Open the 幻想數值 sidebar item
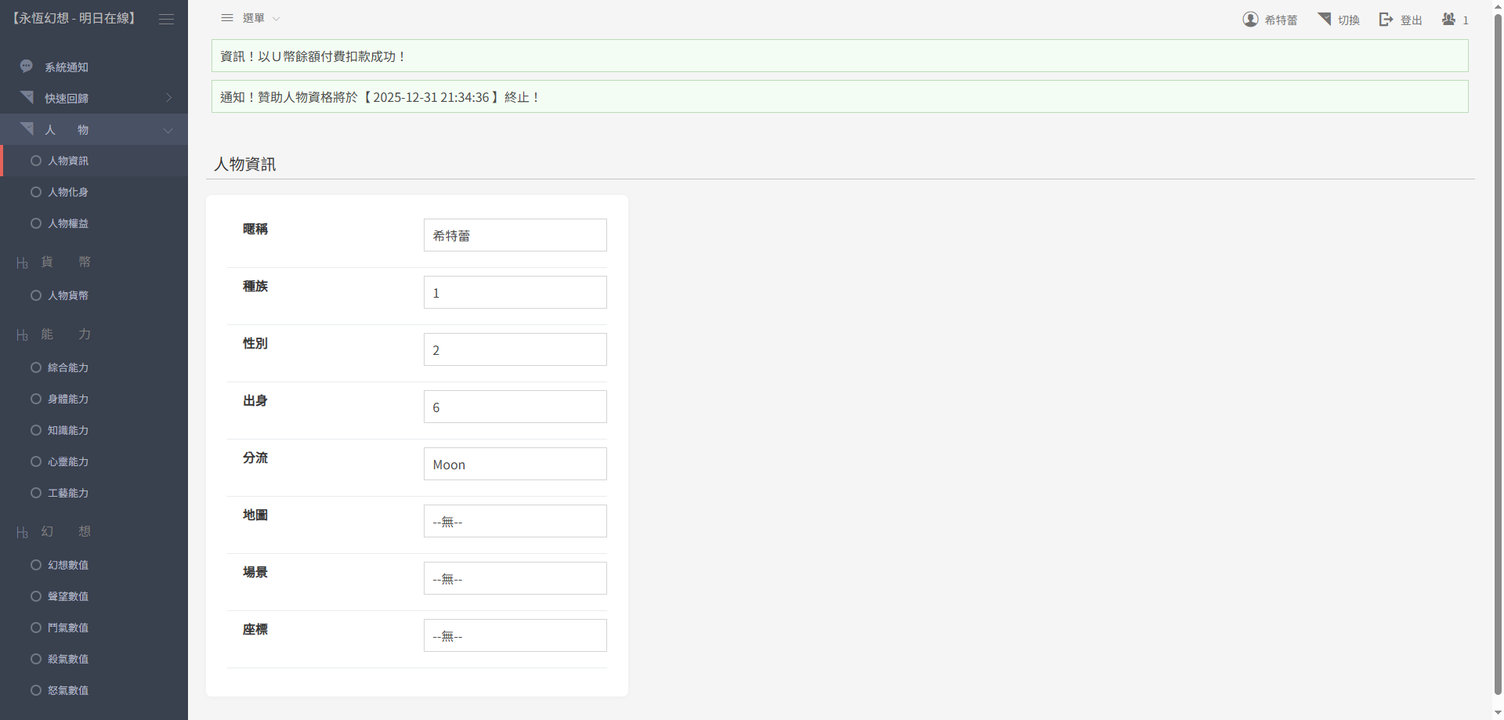 [x=68, y=565]
